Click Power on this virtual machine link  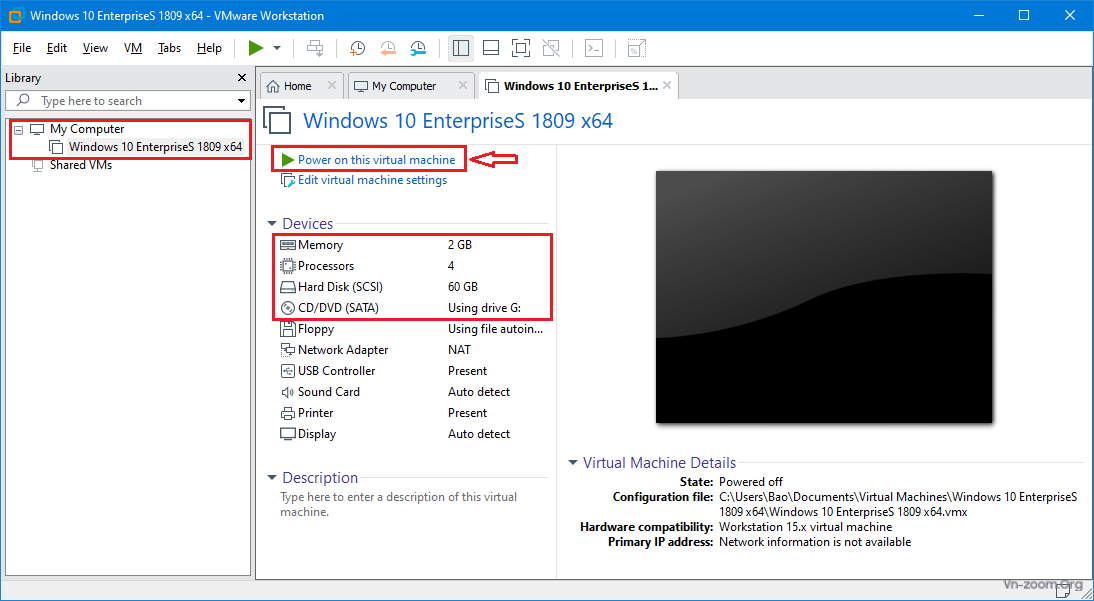(376, 160)
